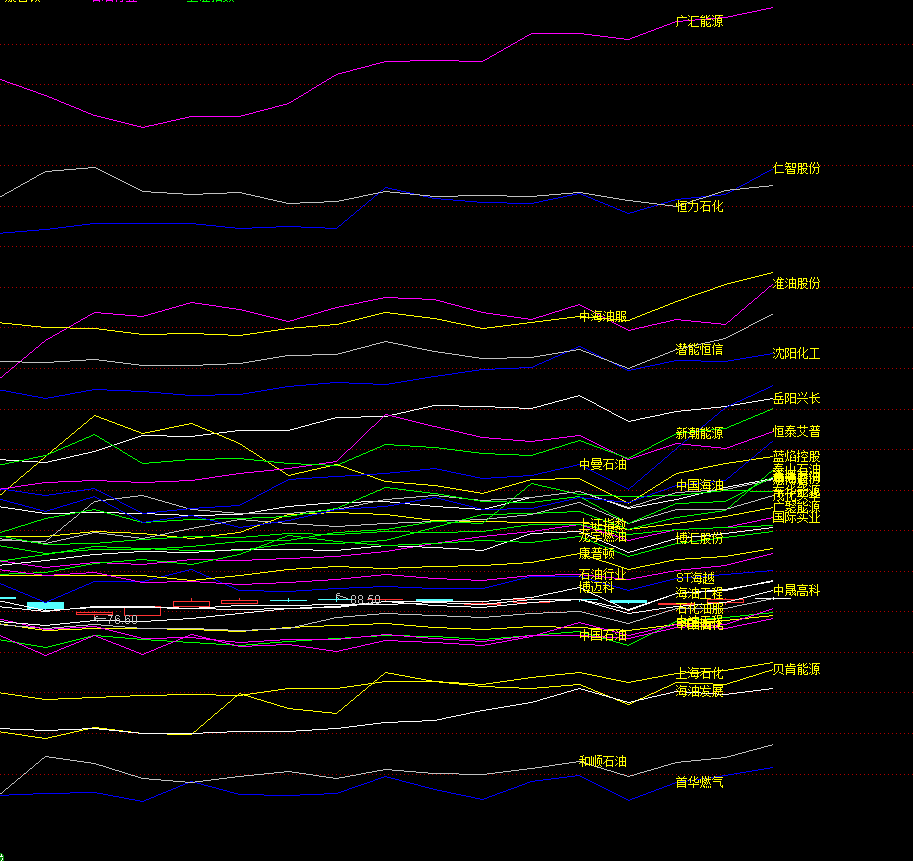
Task: Pick the 海油工程 line label
Action: tap(699, 593)
